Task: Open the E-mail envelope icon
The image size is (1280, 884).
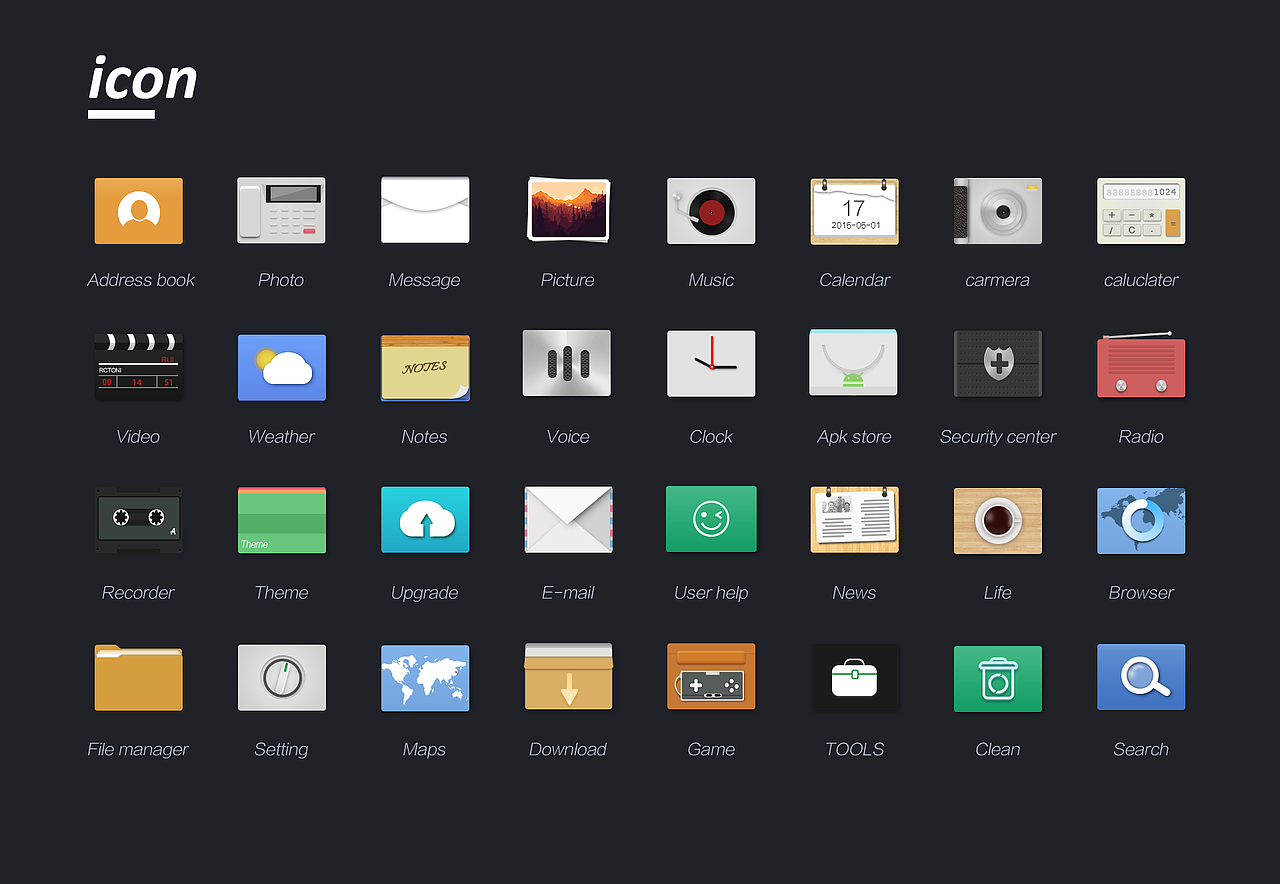Action: pyautogui.click(x=568, y=520)
